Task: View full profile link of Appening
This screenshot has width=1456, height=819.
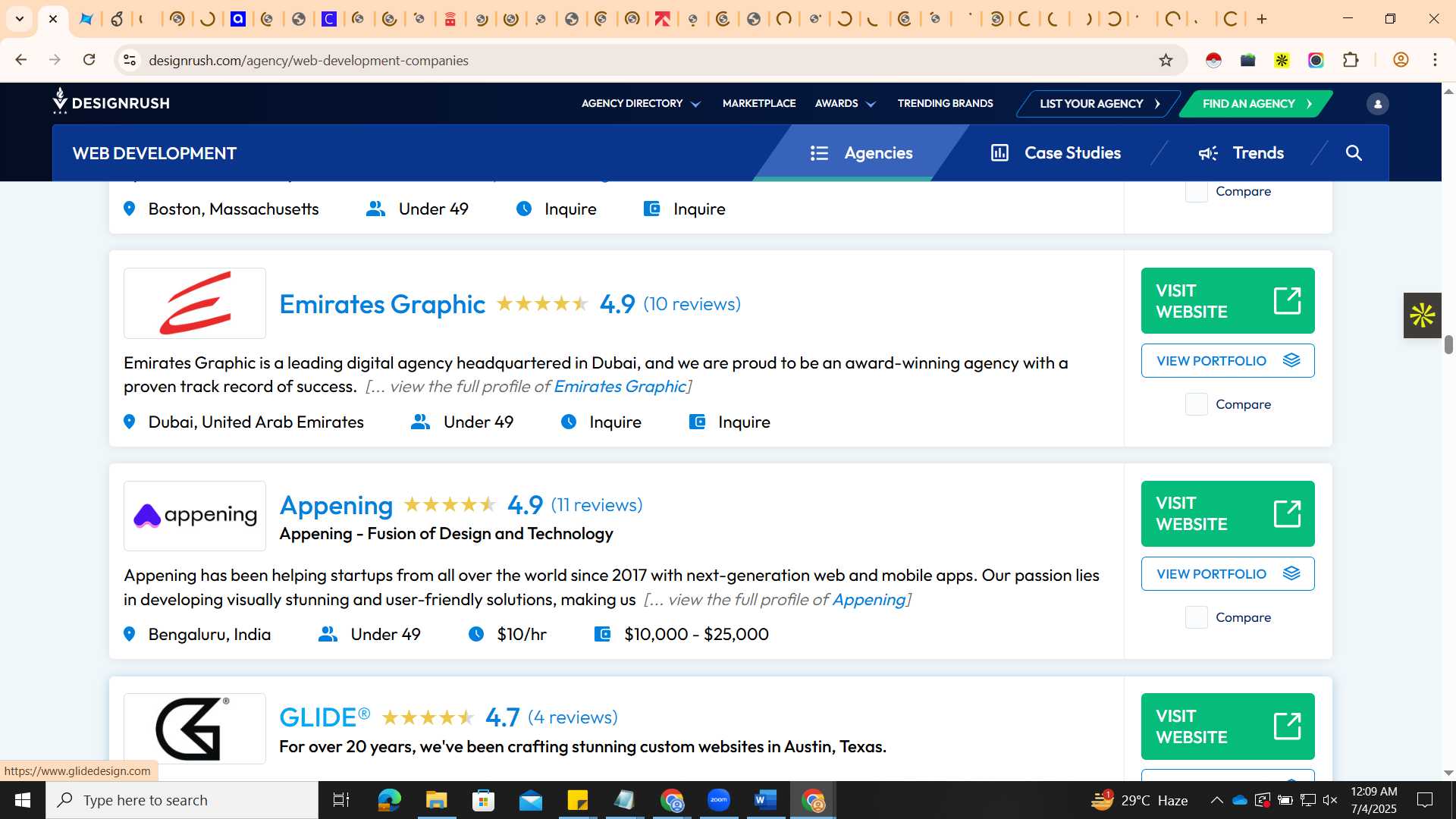Action: (x=869, y=600)
